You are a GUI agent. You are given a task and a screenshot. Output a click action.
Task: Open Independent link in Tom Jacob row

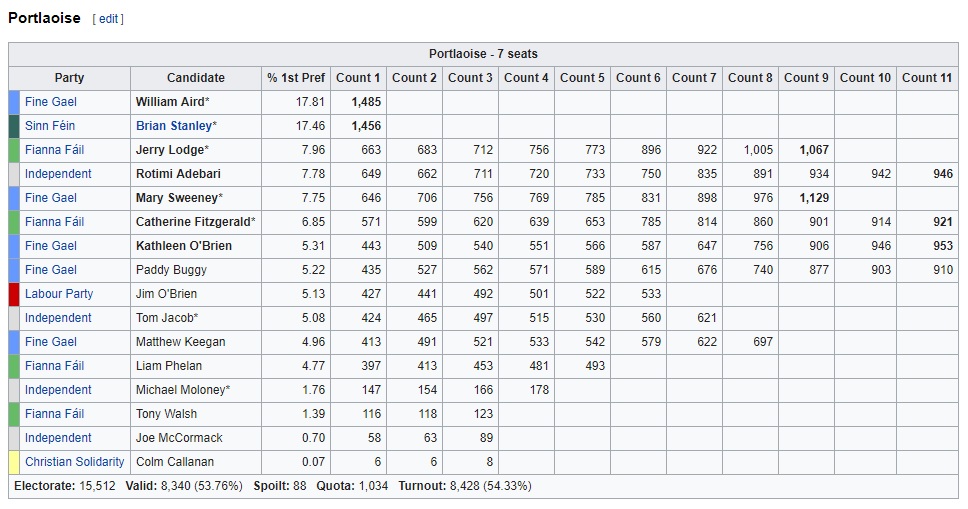58,318
